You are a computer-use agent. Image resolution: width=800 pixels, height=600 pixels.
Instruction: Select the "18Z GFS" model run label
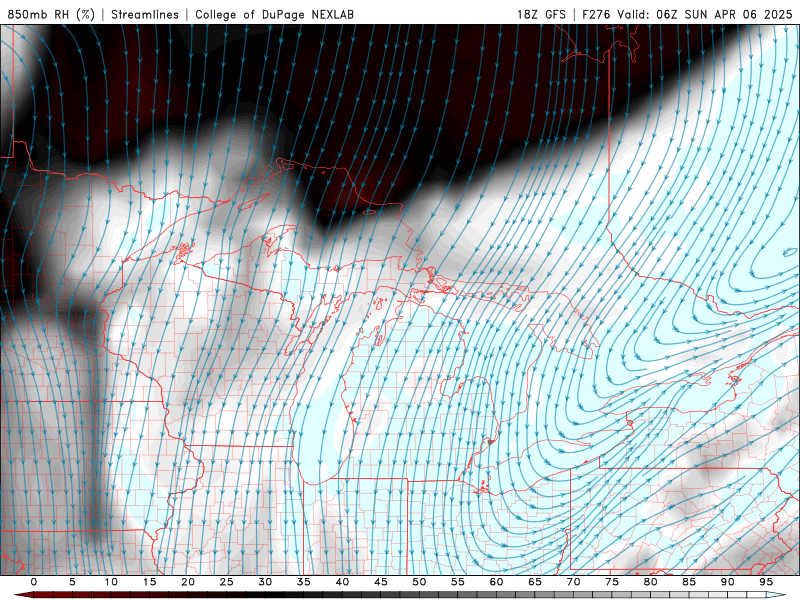tap(541, 14)
